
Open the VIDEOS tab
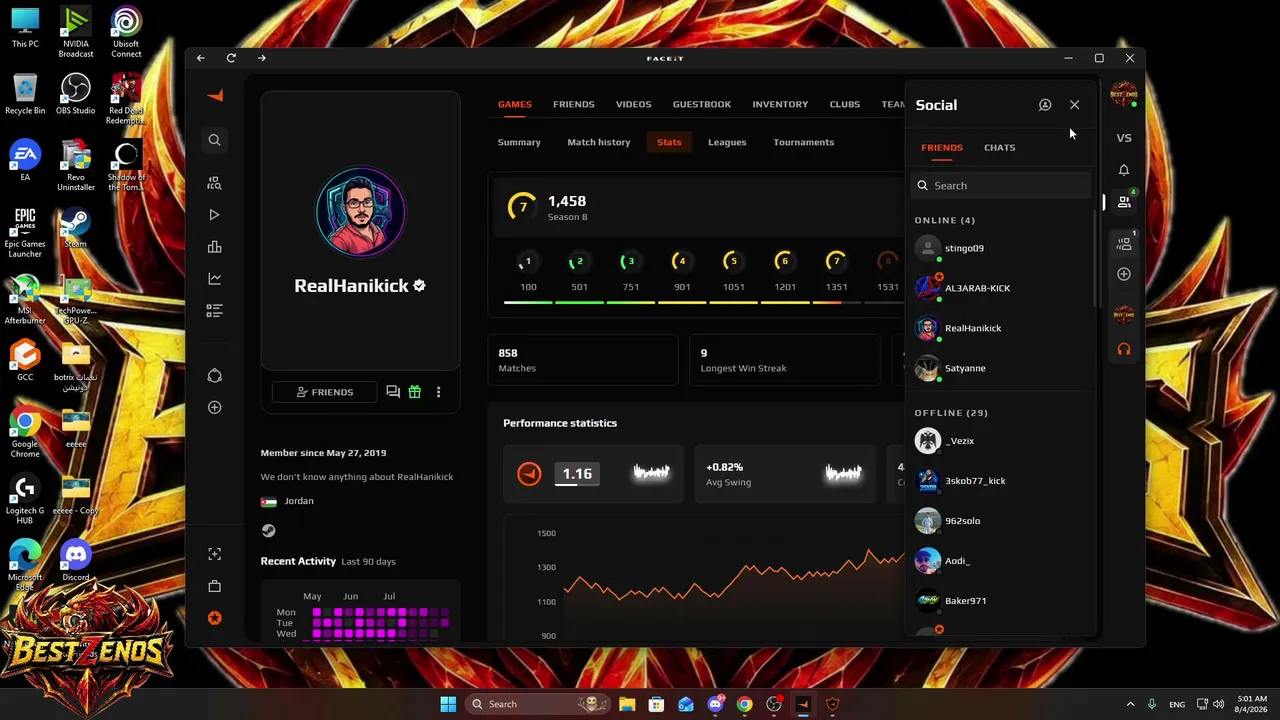(633, 104)
